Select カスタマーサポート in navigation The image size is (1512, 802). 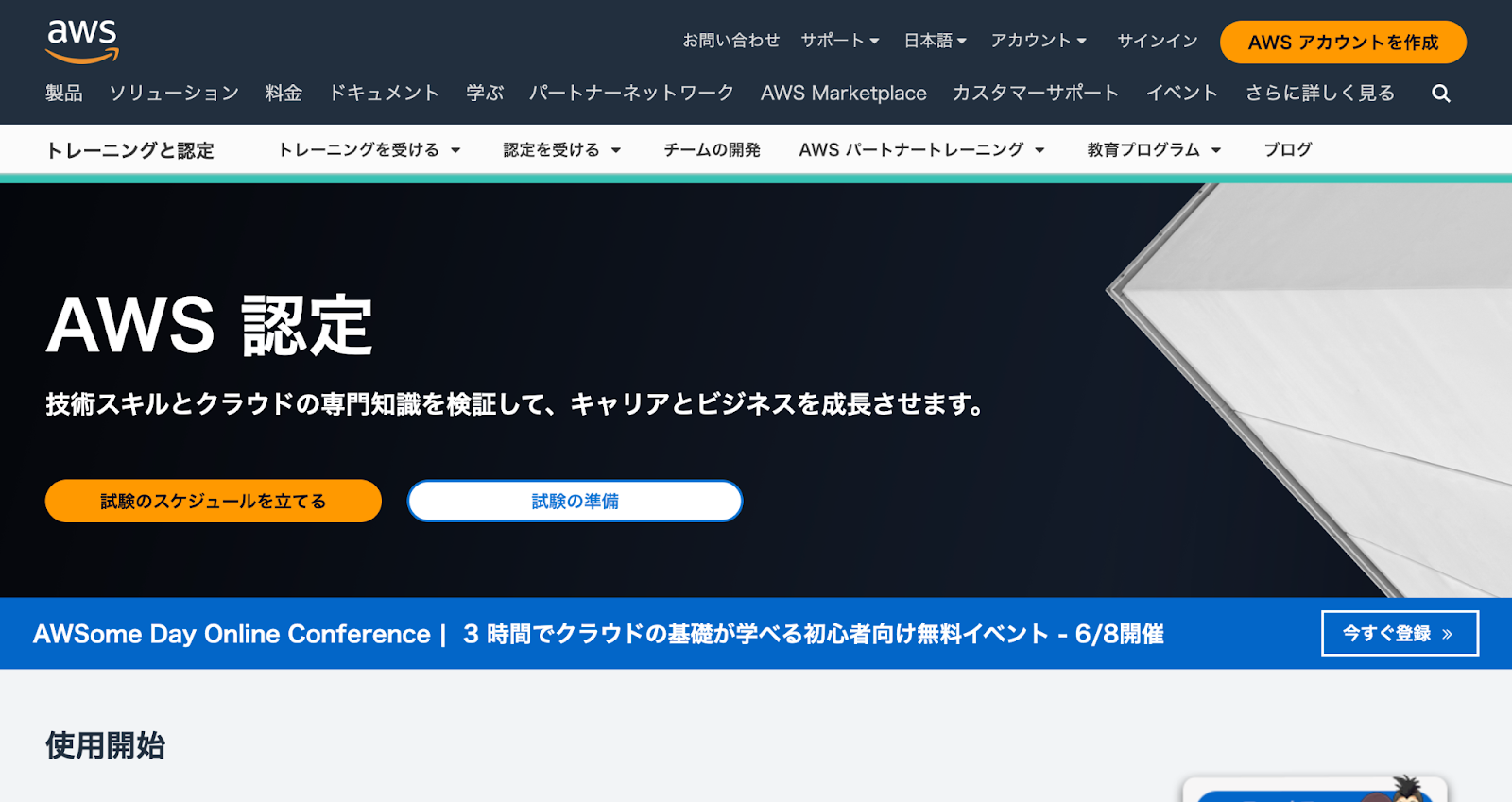pos(1036,93)
